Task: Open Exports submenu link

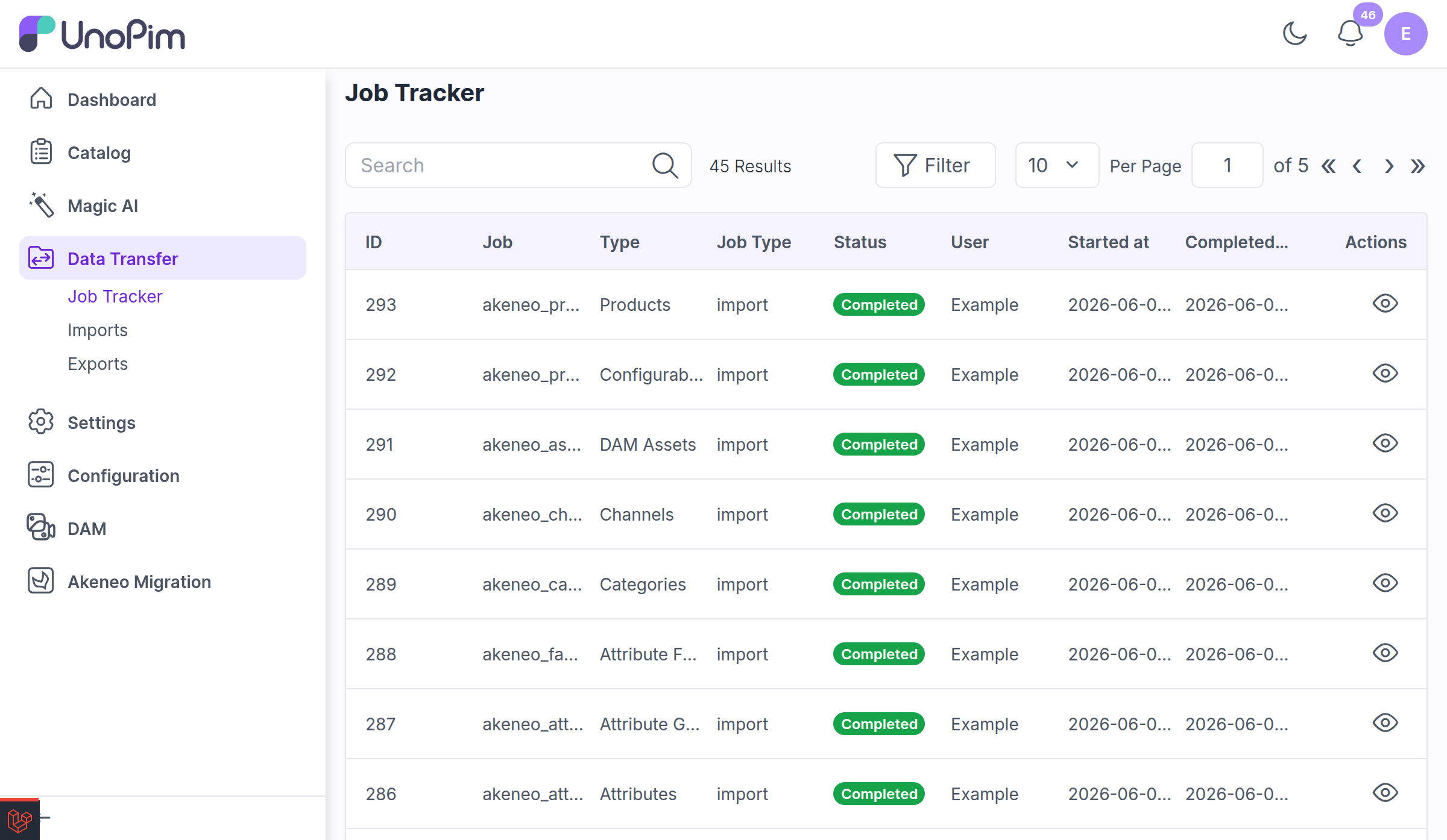Action: point(98,364)
